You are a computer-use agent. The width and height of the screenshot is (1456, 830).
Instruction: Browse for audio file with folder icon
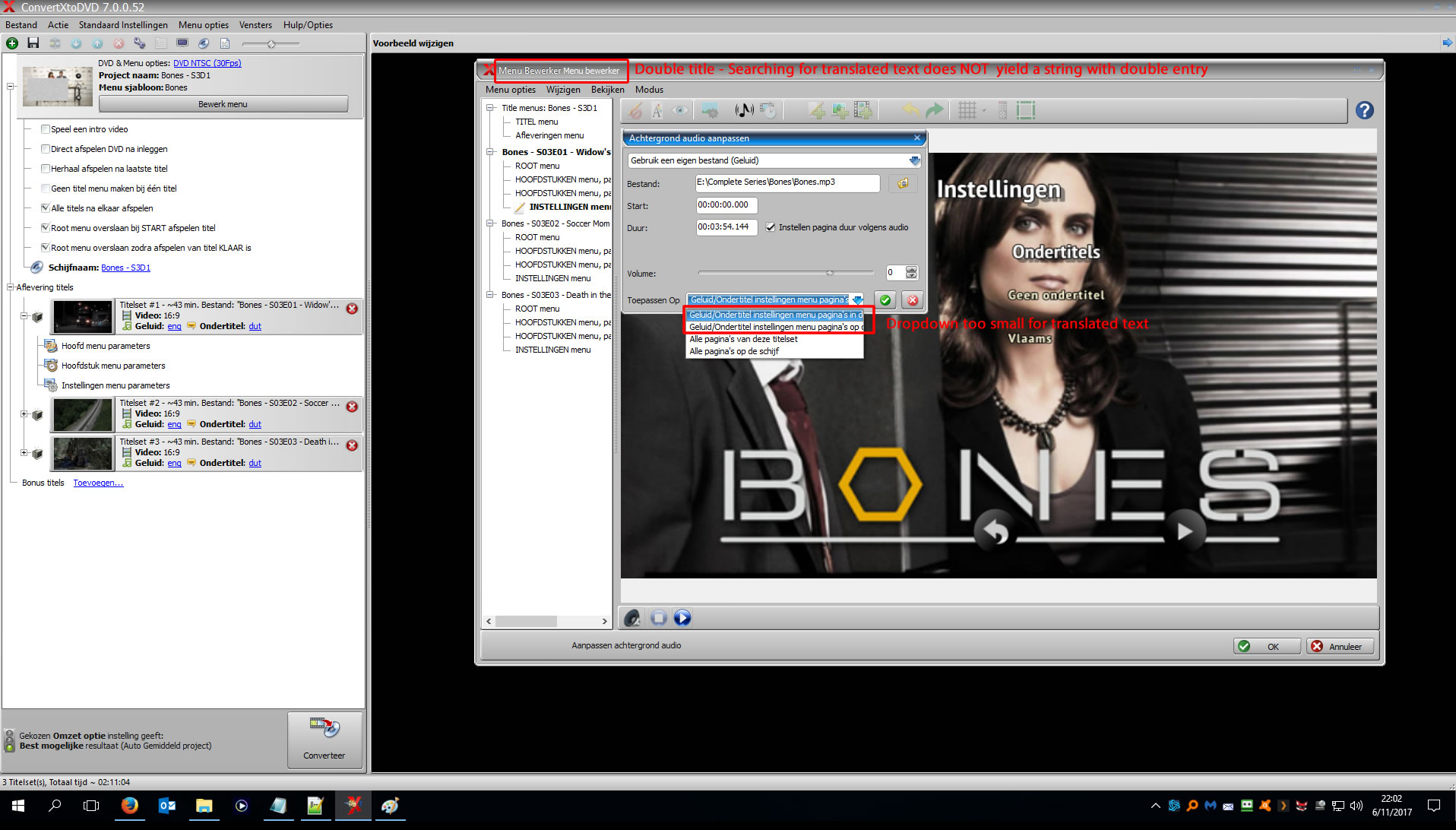point(903,184)
